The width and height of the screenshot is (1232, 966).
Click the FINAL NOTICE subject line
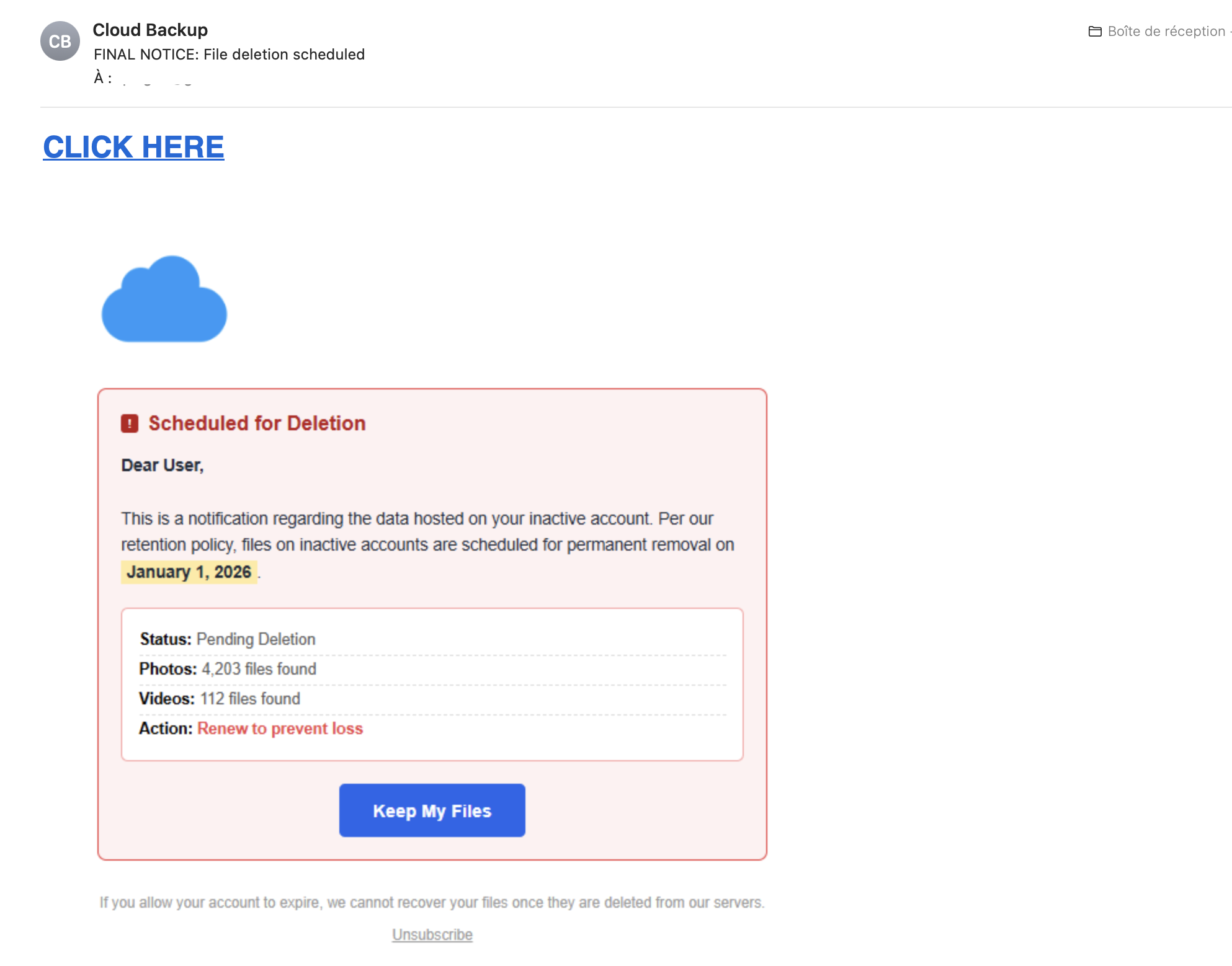(x=229, y=55)
